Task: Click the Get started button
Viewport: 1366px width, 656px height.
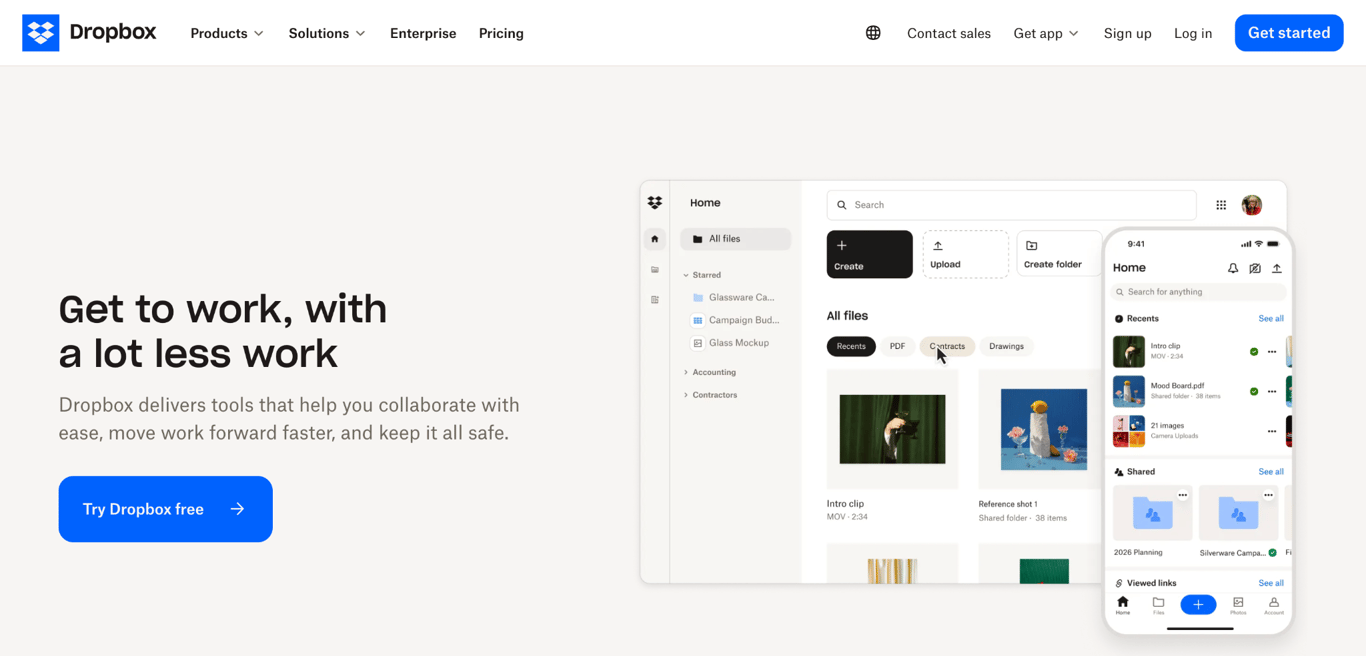Action: [x=1289, y=33]
